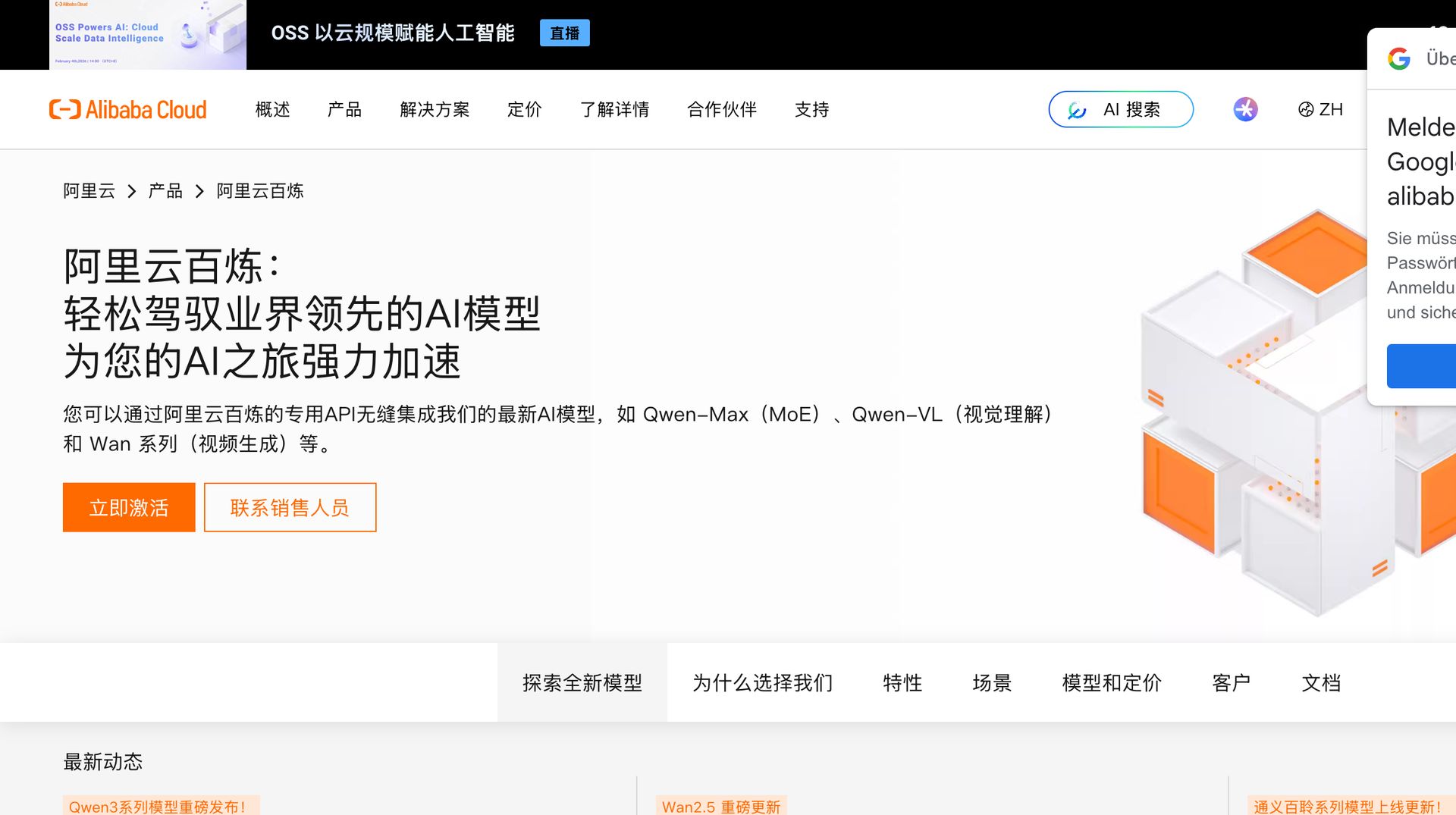Open the OSS Powers AI banner thumbnail
The width and height of the screenshot is (1456, 815).
pyautogui.click(x=148, y=35)
